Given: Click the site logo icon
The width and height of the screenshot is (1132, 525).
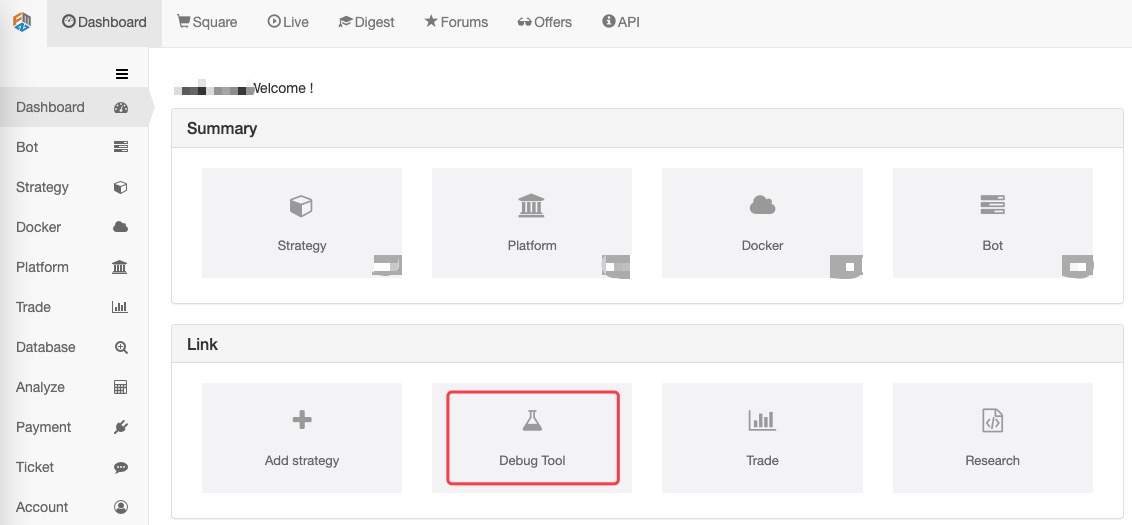Looking at the screenshot, I should click(22, 22).
